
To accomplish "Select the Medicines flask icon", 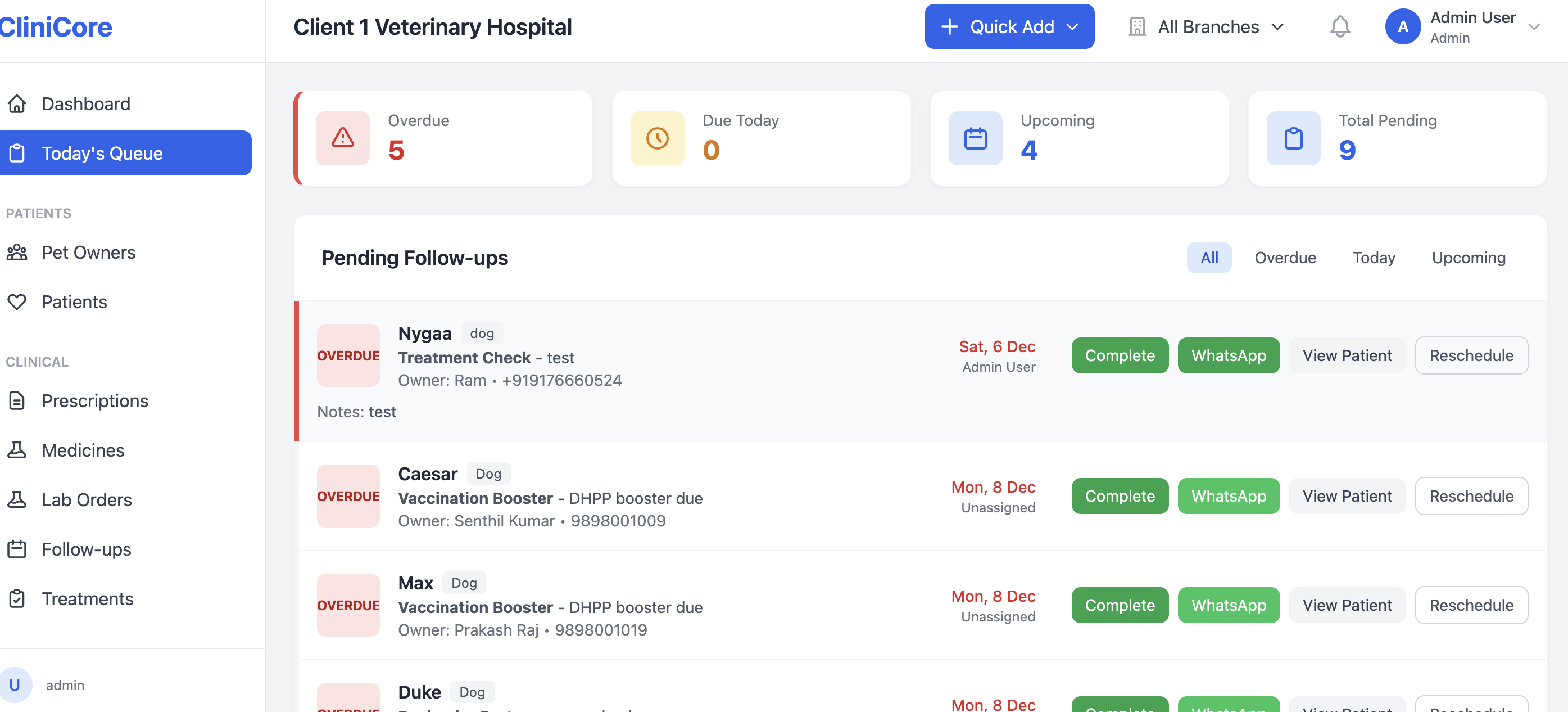I will pyautogui.click(x=17, y=450).
